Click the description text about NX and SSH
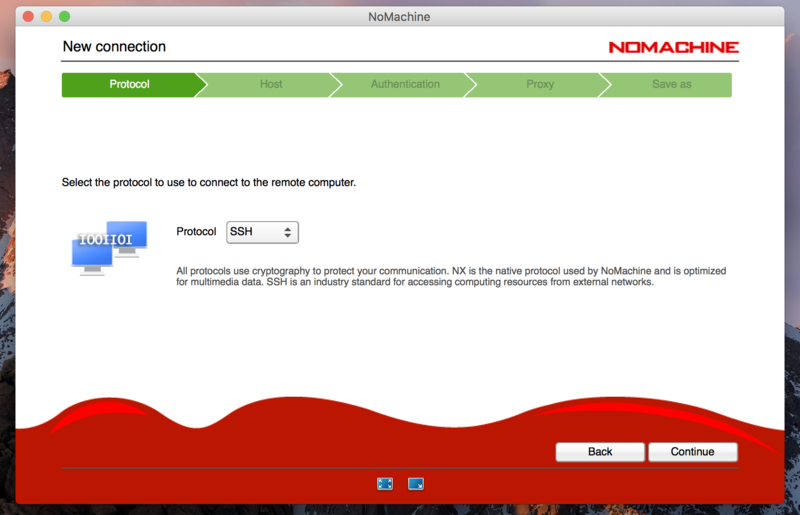The width and height of the screenshot is (800, 515). point(451,276)
